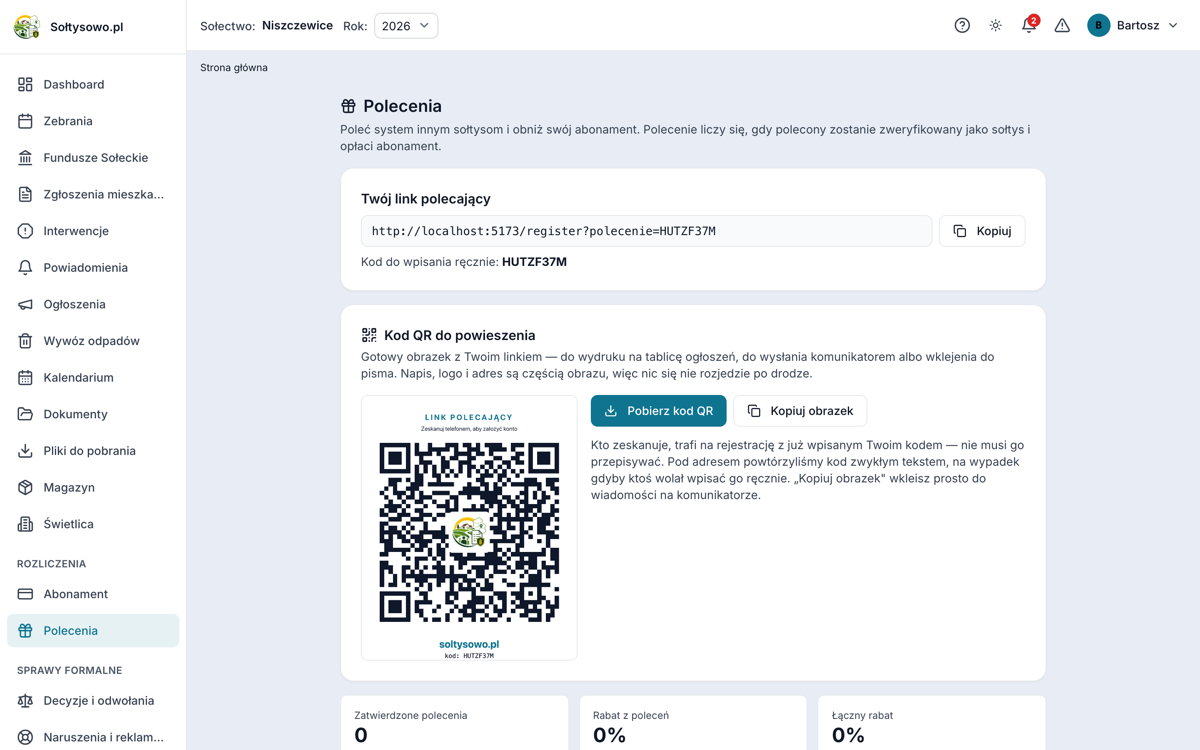
Task: Click the Zatwierdzone polecenia label
Action: click(x=411, y=716)
